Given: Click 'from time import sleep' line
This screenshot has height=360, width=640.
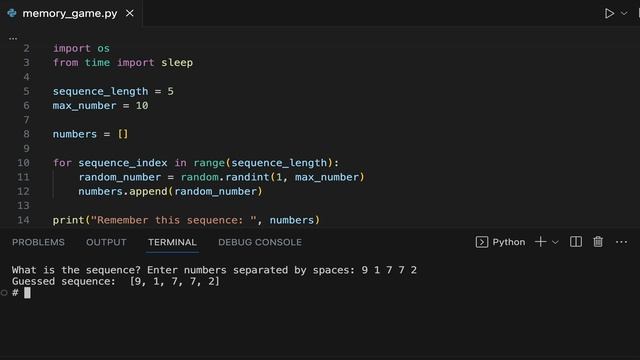Looking at the screenshot, I should 123,63.
